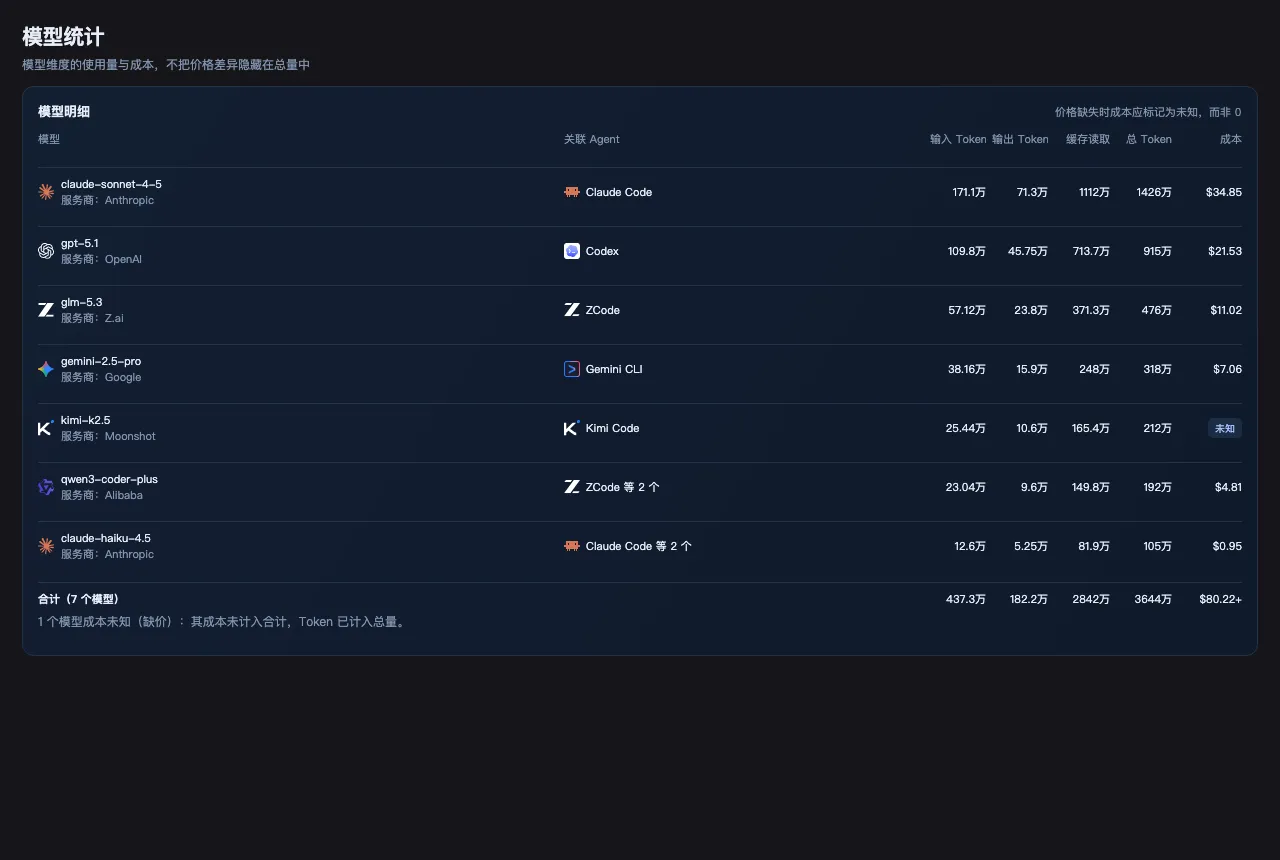Click the claude-haiku-4.5 Anthropic model icon
The width and height of the screenshot is (1280, 860).
pyautogui.click(x=46, y=546)
